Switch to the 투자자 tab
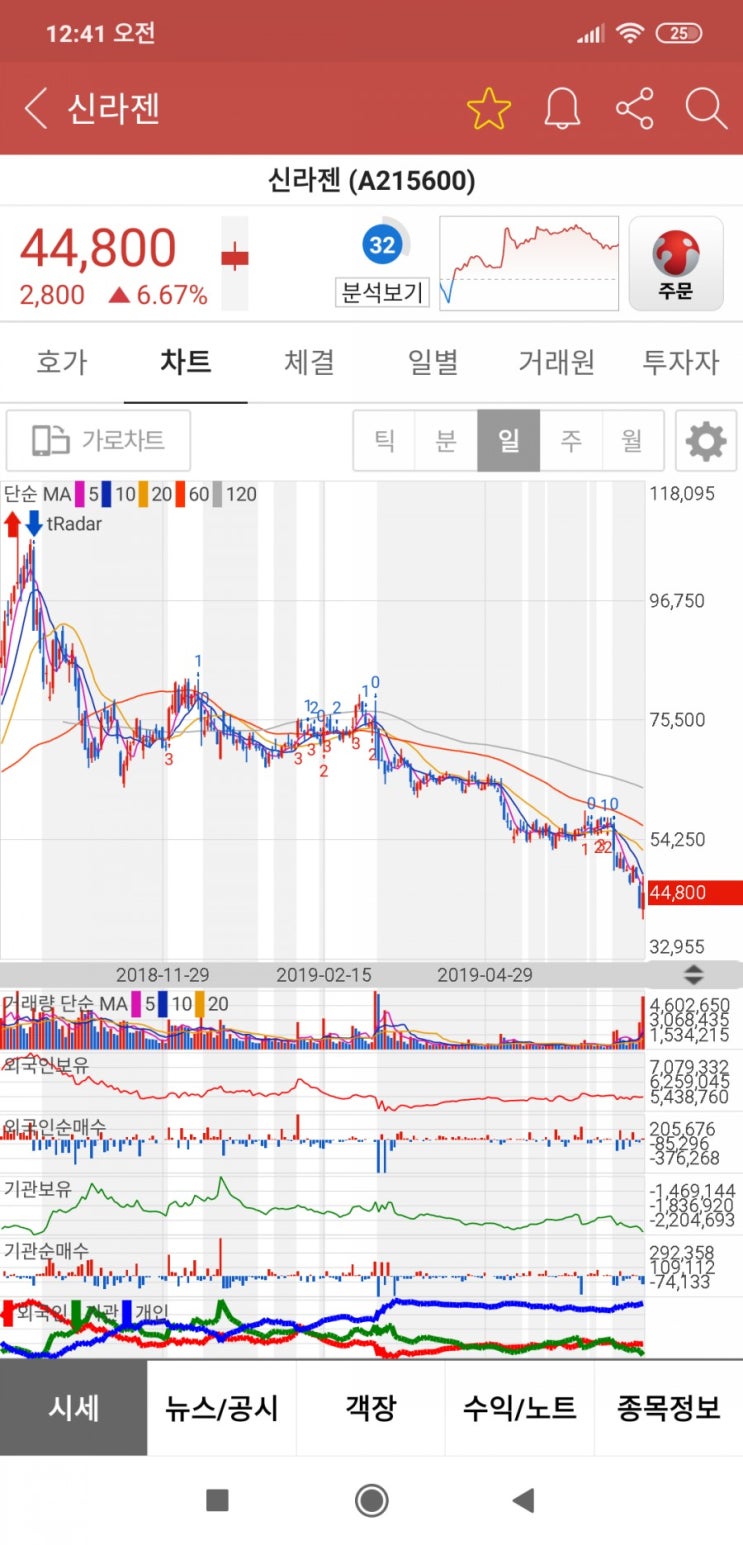Screen dimensions: 743x1545 tap(680, 362)
